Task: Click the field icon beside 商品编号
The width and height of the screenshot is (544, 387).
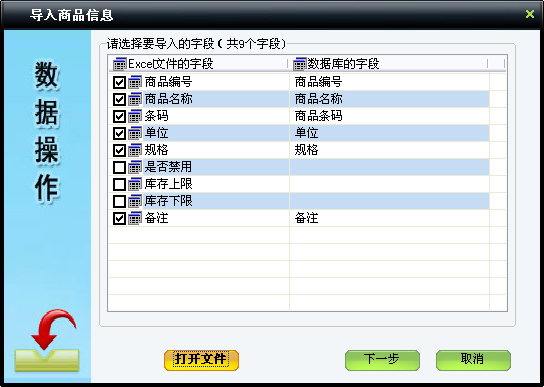Action: (x=135, y=82)
